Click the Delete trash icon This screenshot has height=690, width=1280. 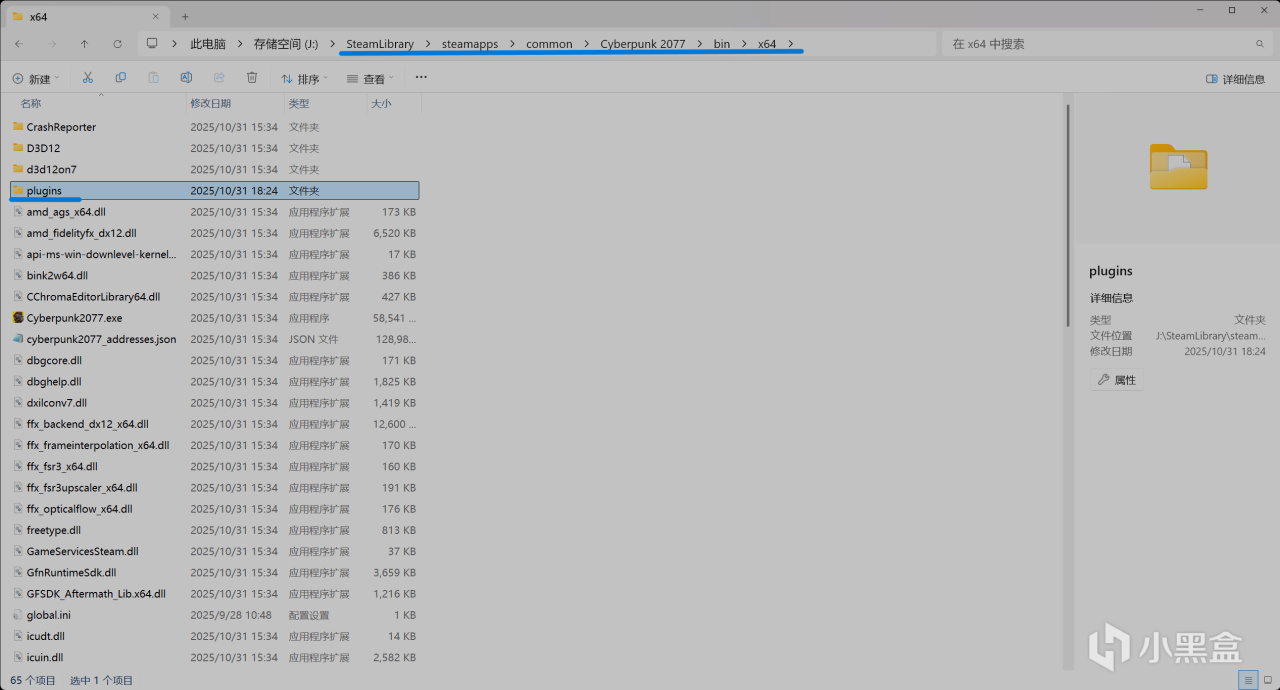pos(252,78)
